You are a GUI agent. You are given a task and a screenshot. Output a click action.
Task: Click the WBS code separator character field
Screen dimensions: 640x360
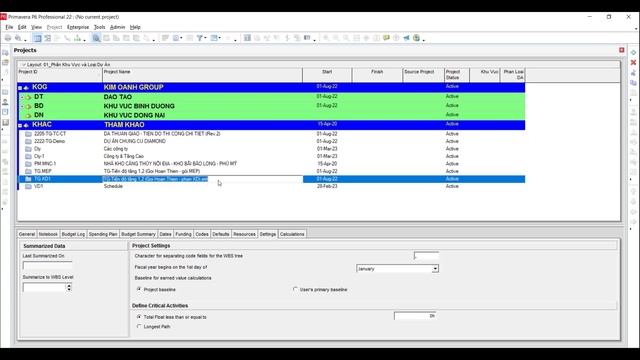pos(426,256)
